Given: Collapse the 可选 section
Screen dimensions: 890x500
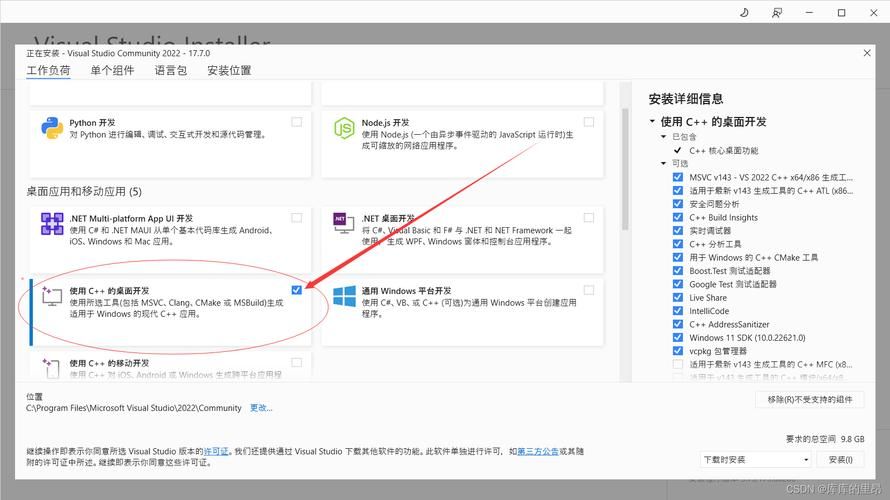Looking at the screenshot, I should 663,163.
